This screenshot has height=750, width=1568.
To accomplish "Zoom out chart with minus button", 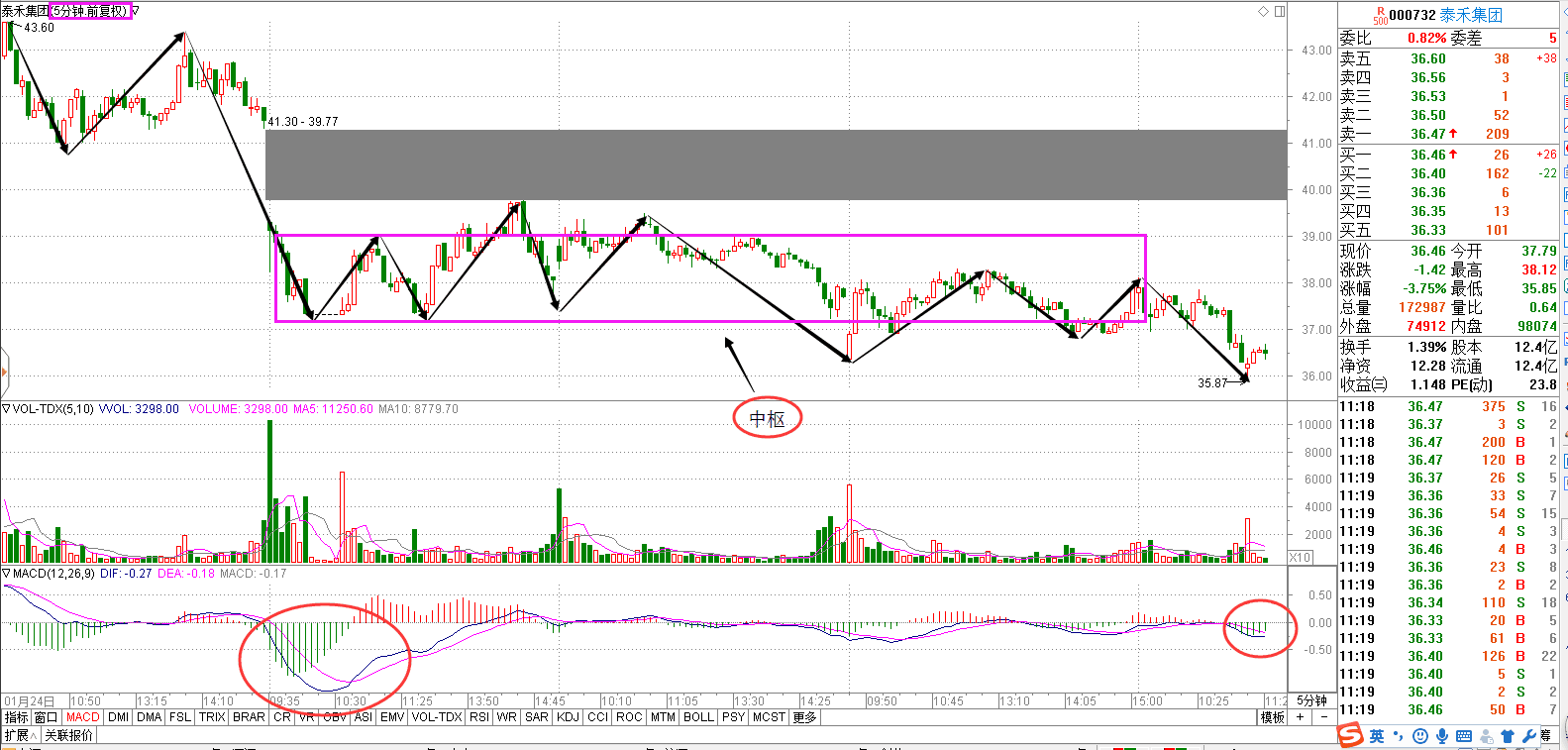I will point(1324,717).
